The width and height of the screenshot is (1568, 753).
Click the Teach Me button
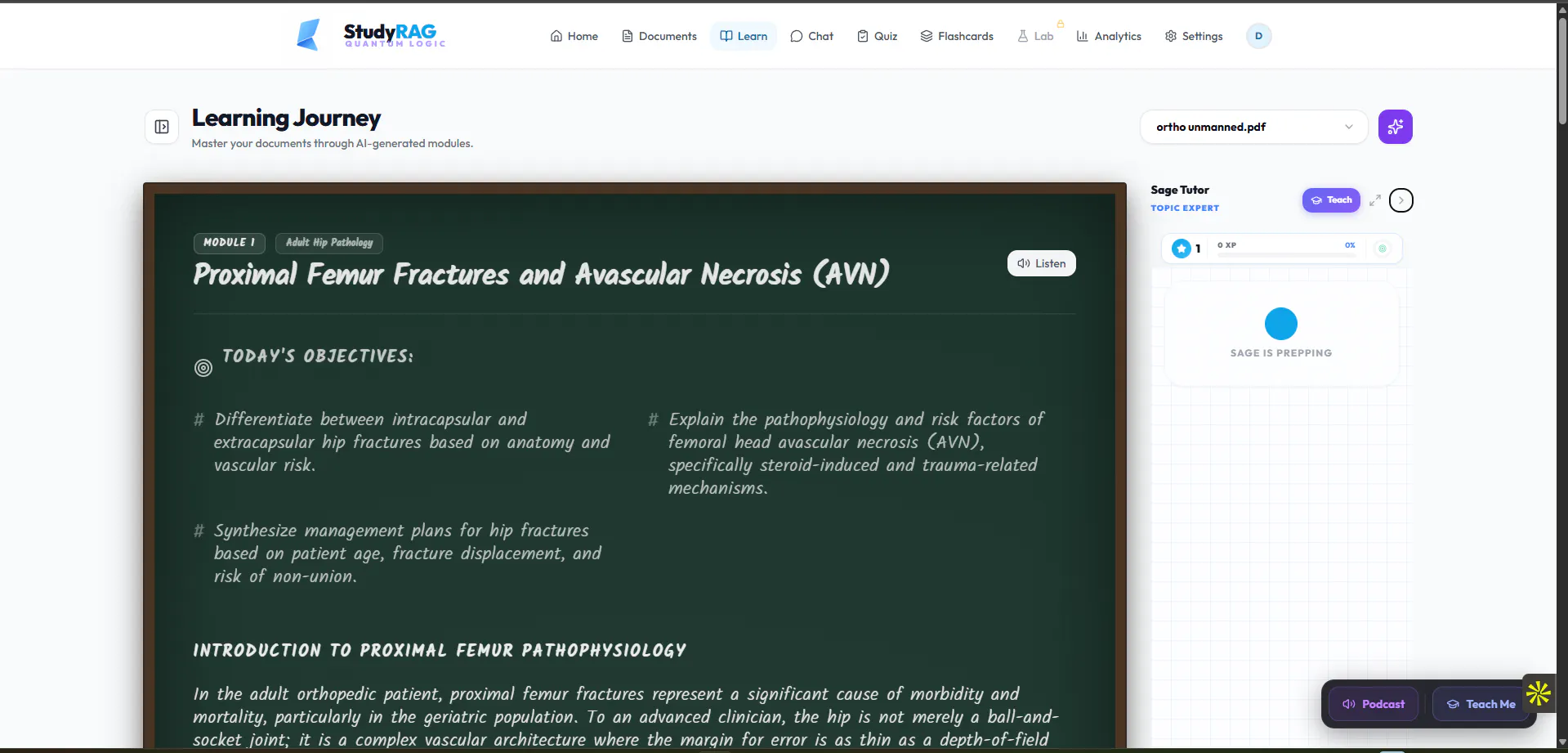(x=1481, y=704)
